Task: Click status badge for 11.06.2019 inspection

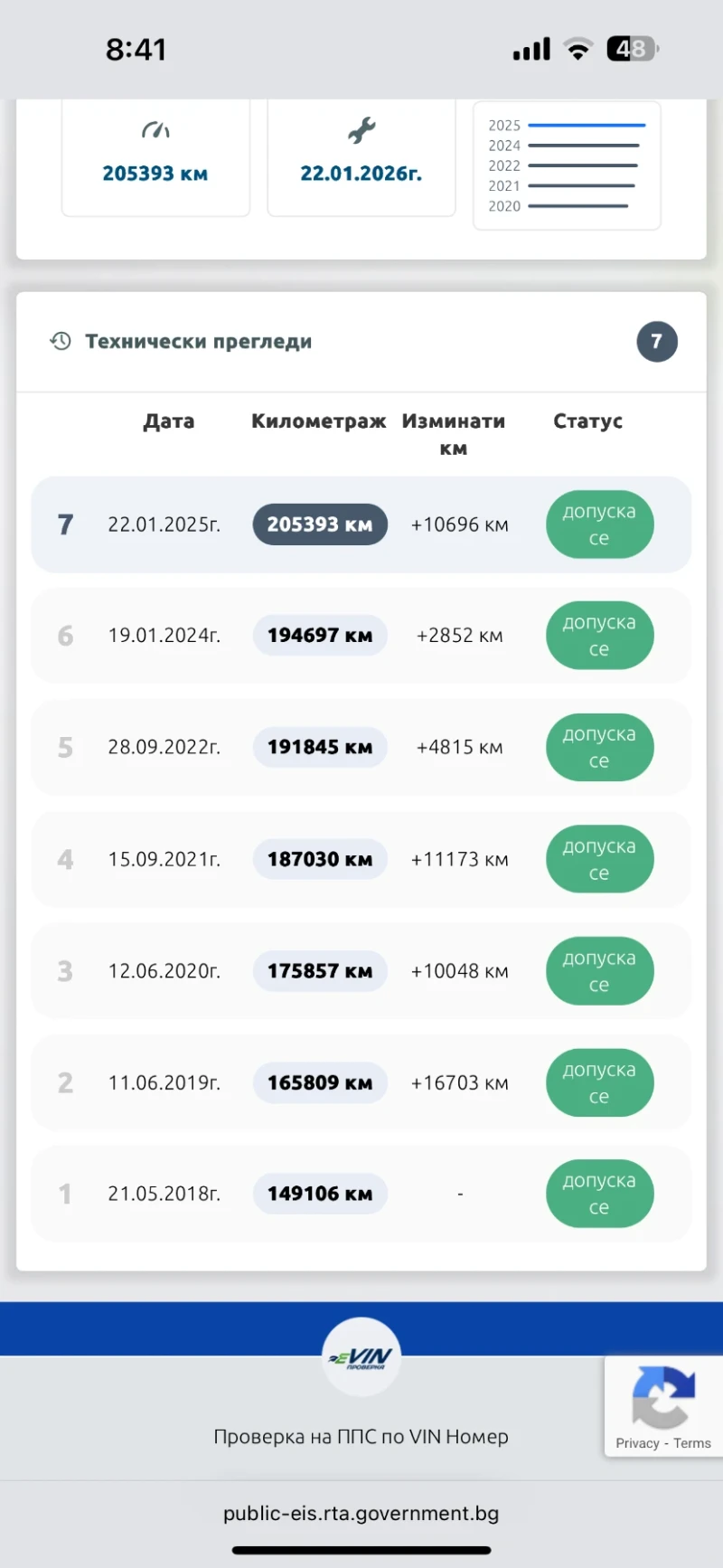Action: (599, 1082)
